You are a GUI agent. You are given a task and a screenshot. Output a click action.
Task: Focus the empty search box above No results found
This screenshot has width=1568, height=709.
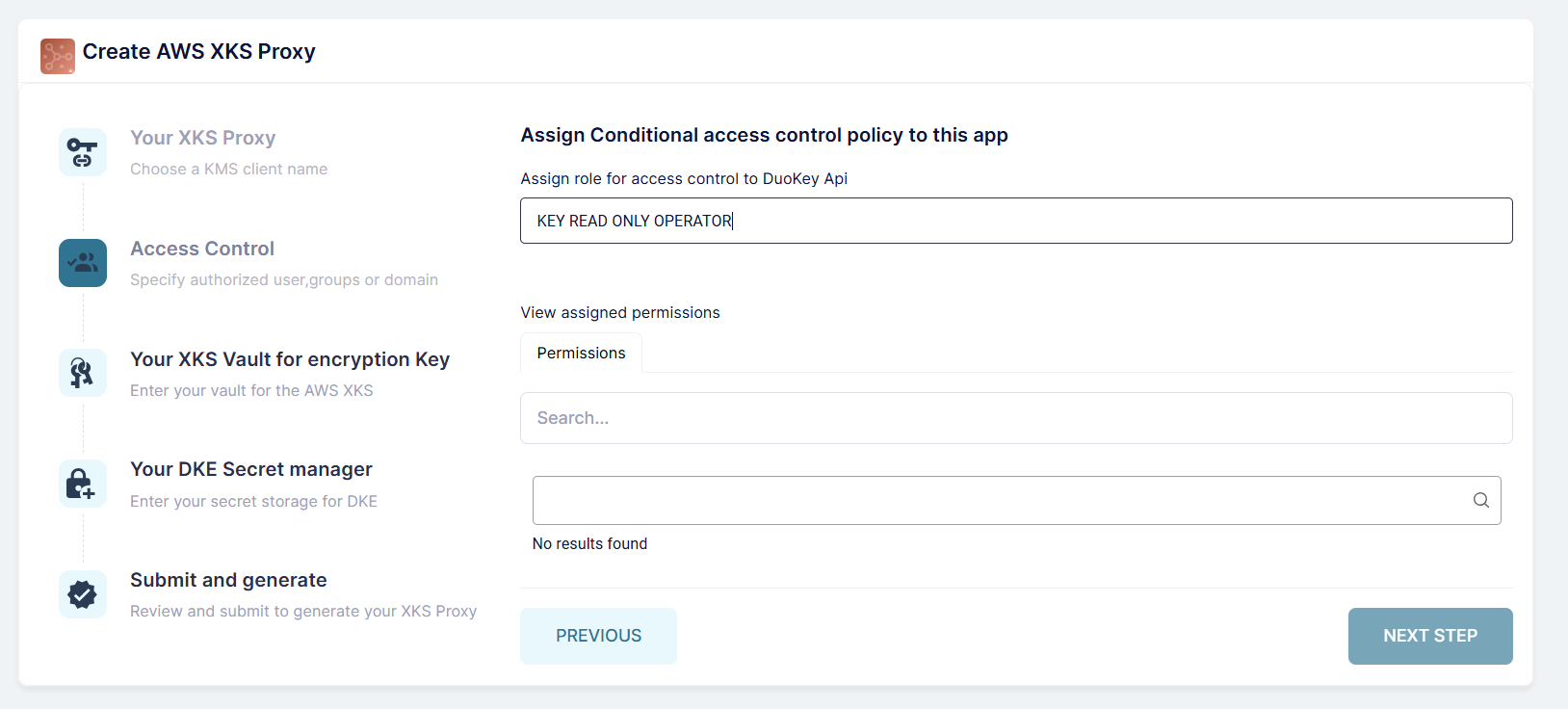[x=1016, y=500]
